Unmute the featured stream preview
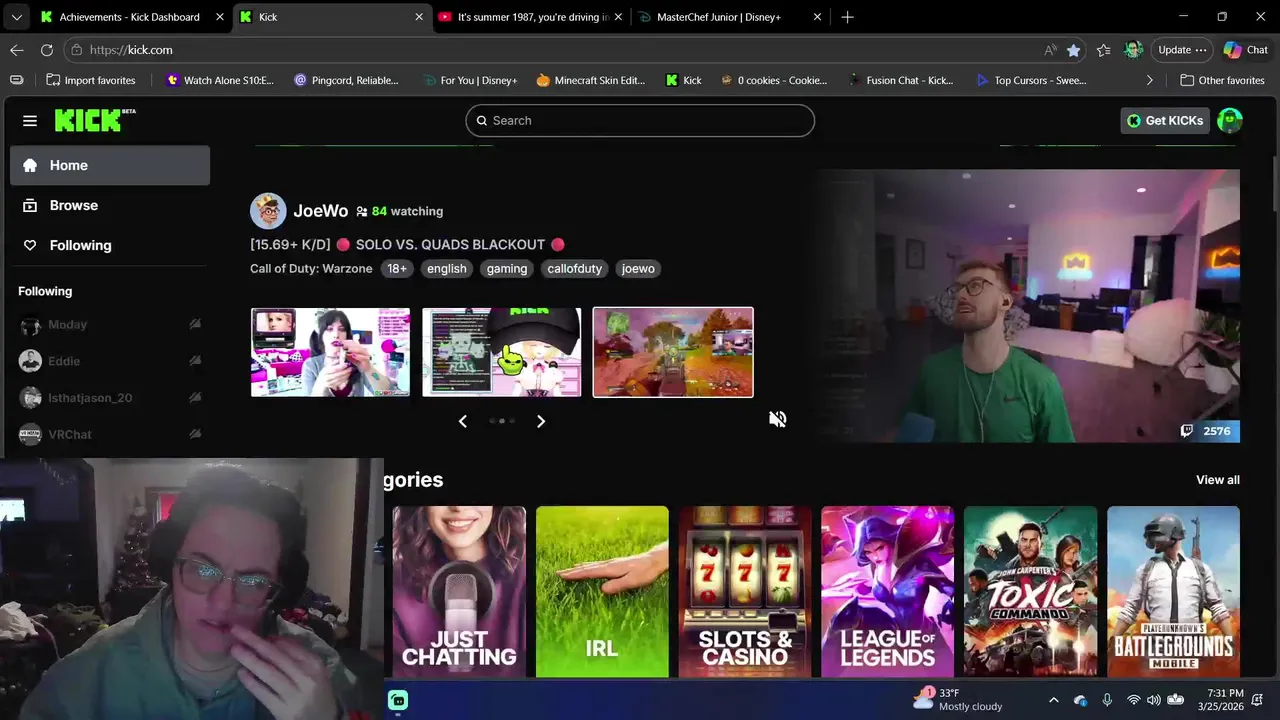 pyautogui.click(x=777, y=419)
